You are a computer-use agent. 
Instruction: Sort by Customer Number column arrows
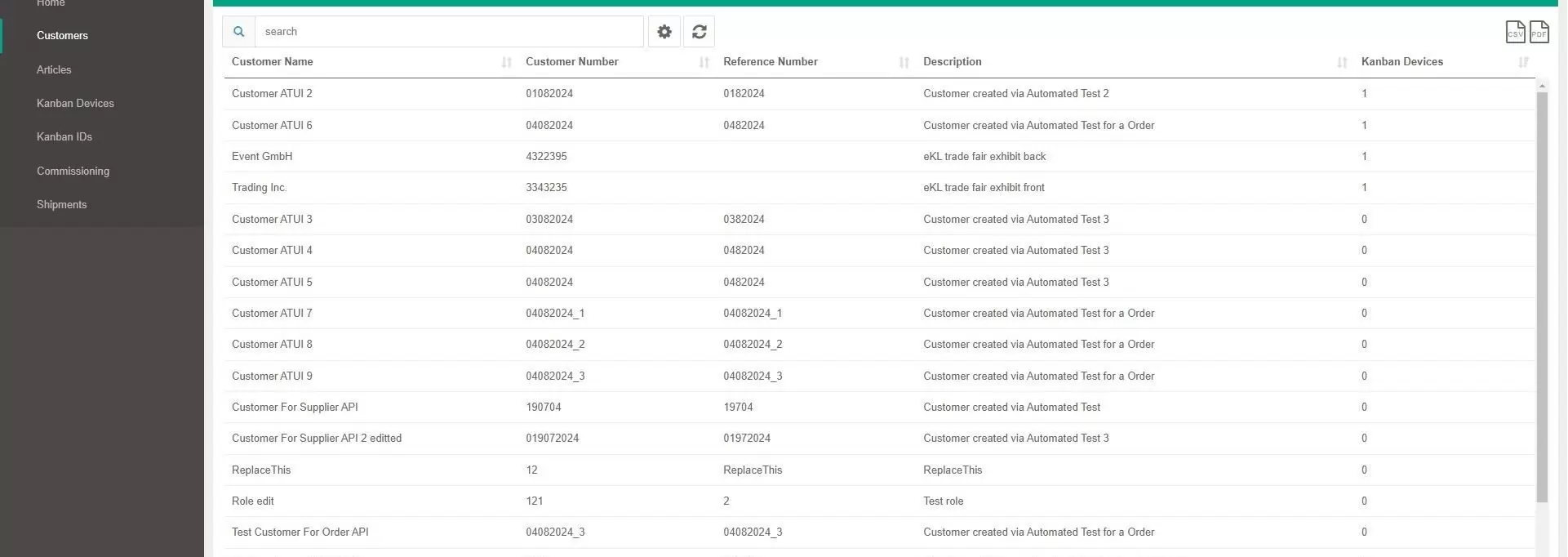(x=704, y=62)
